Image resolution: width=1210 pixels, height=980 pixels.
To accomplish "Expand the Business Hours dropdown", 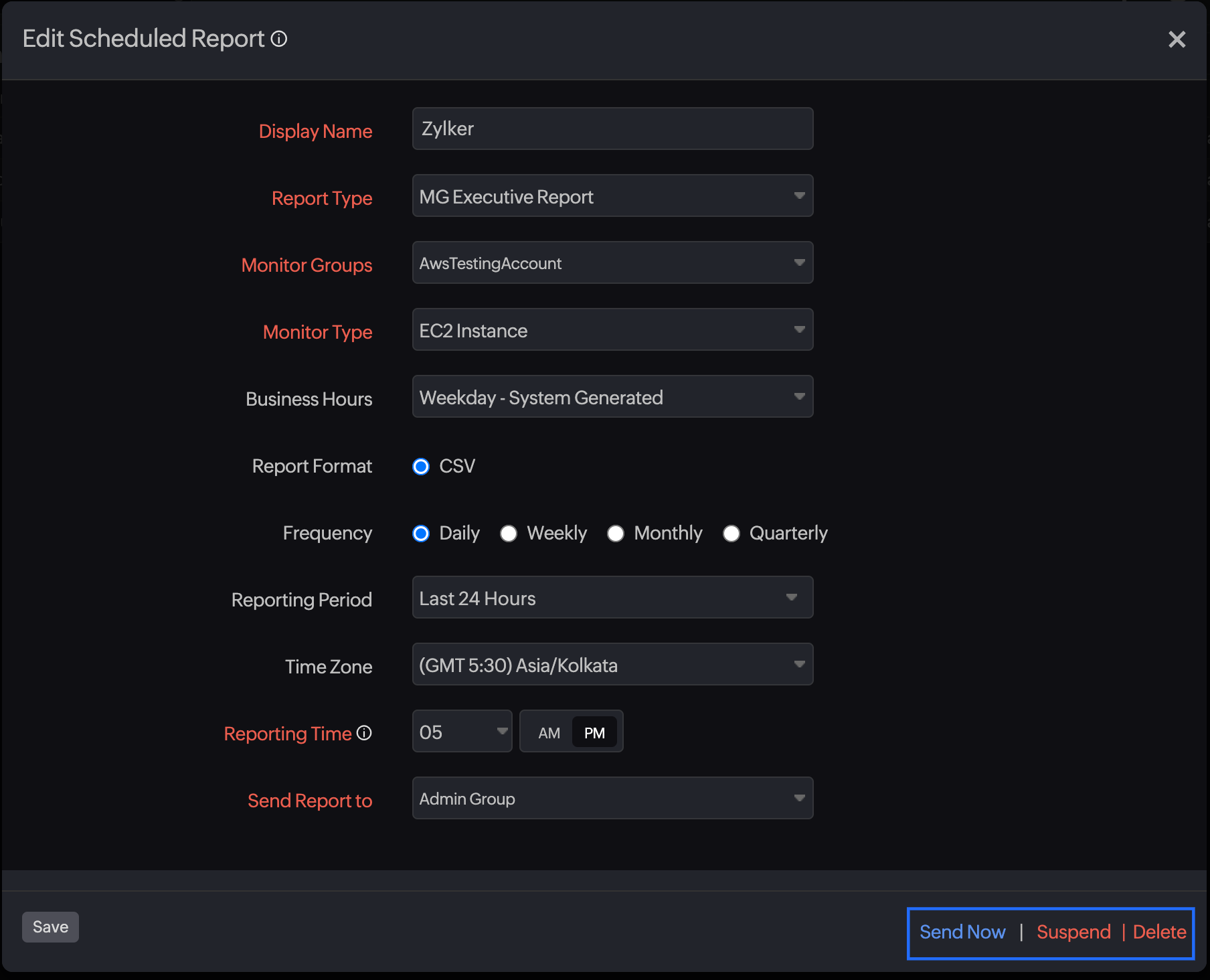I will pyautogui.click(x=612, y=397).
